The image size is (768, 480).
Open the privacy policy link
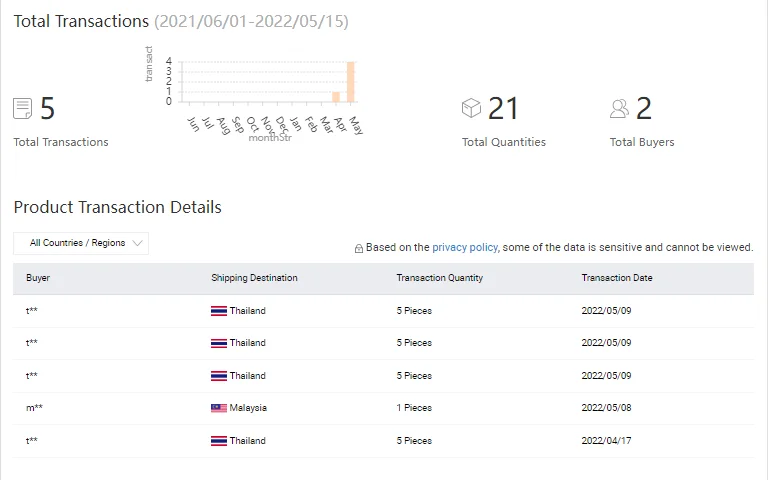(464, 247)
